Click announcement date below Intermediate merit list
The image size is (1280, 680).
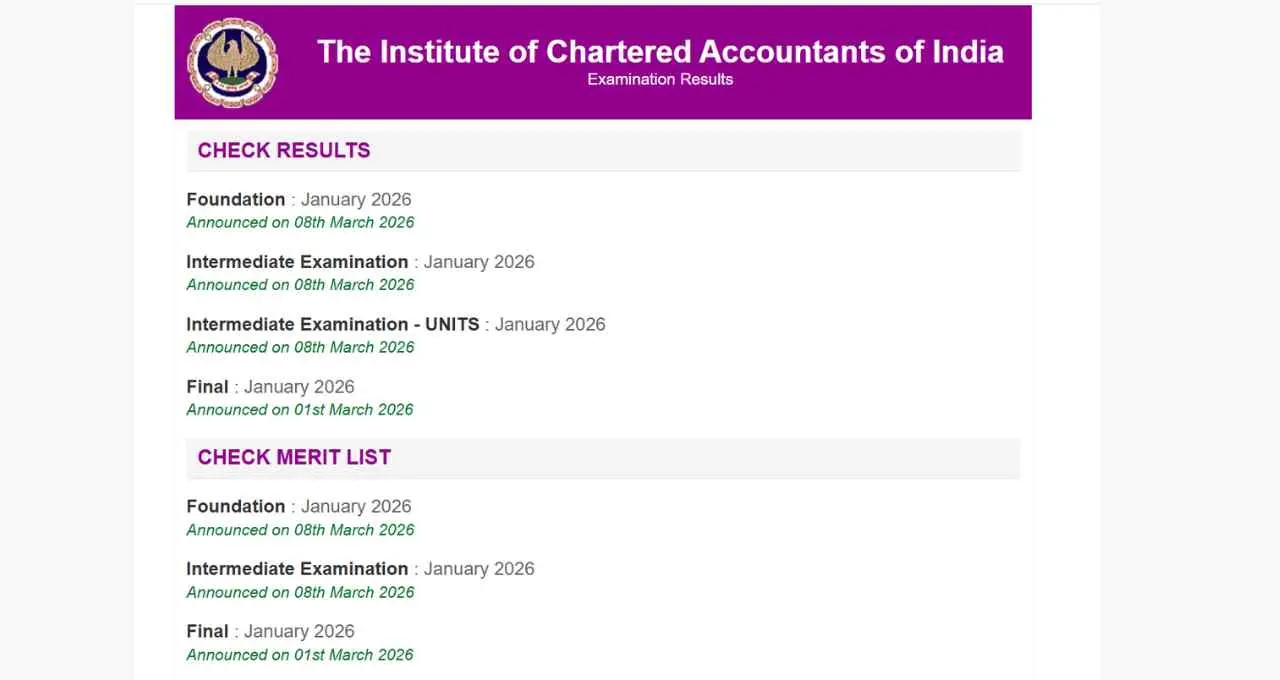(x=300, y=593)
